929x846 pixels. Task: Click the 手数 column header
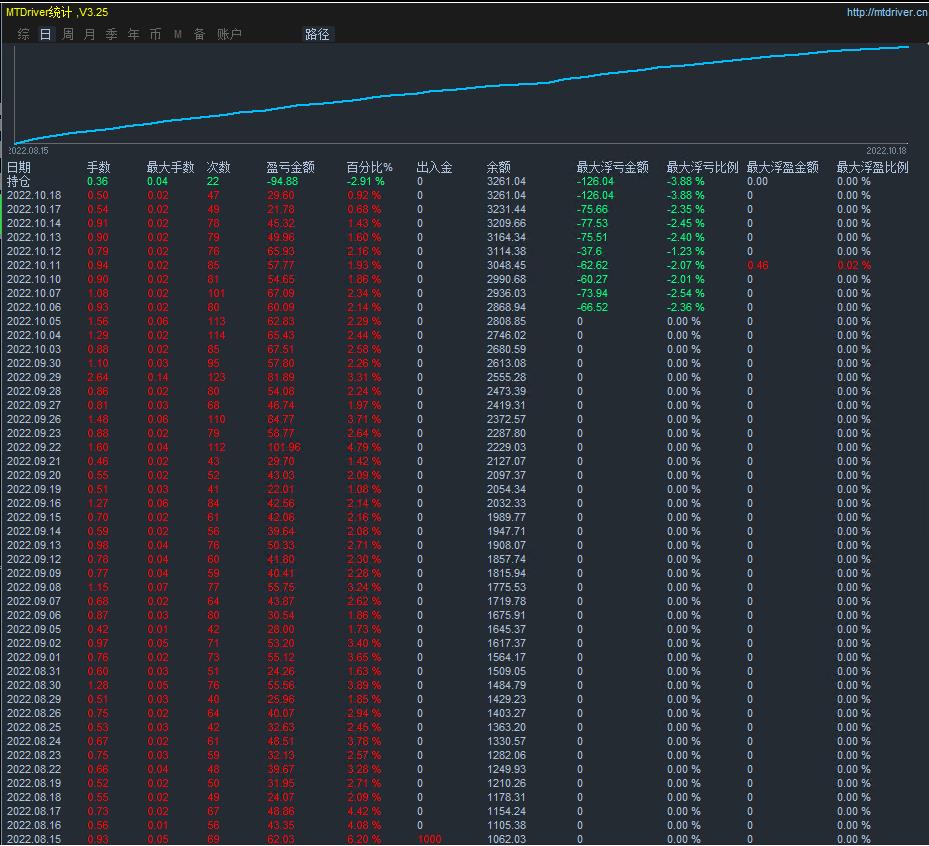click(x=98, y=167)
